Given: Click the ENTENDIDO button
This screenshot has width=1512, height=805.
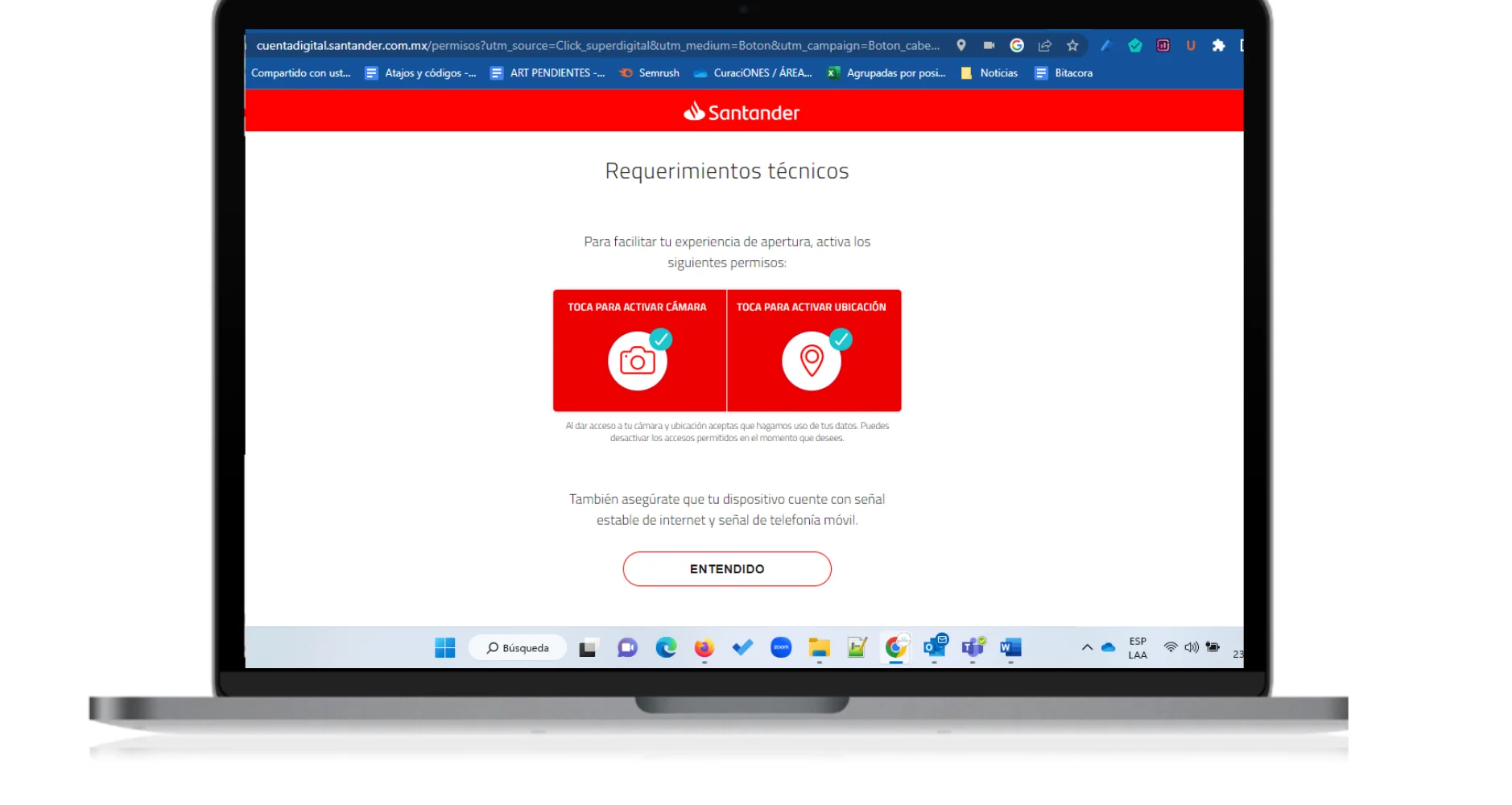Looking at the screenshot, I should [x=726, y=569].
